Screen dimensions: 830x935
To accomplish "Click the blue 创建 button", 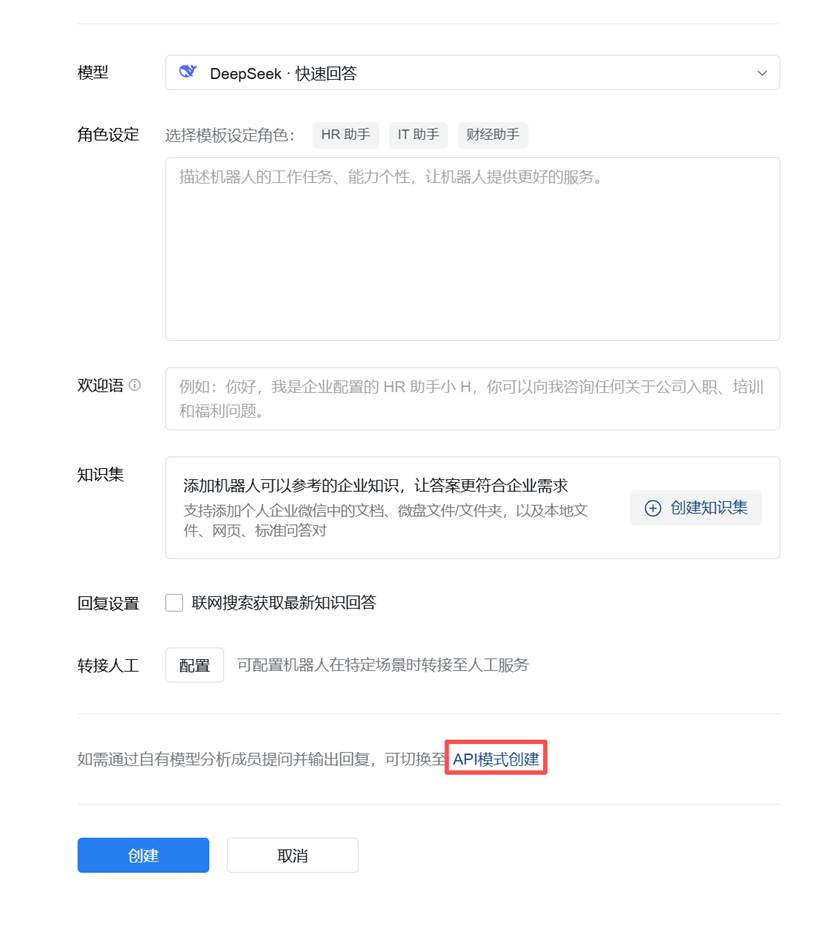I will pos(143,855).
